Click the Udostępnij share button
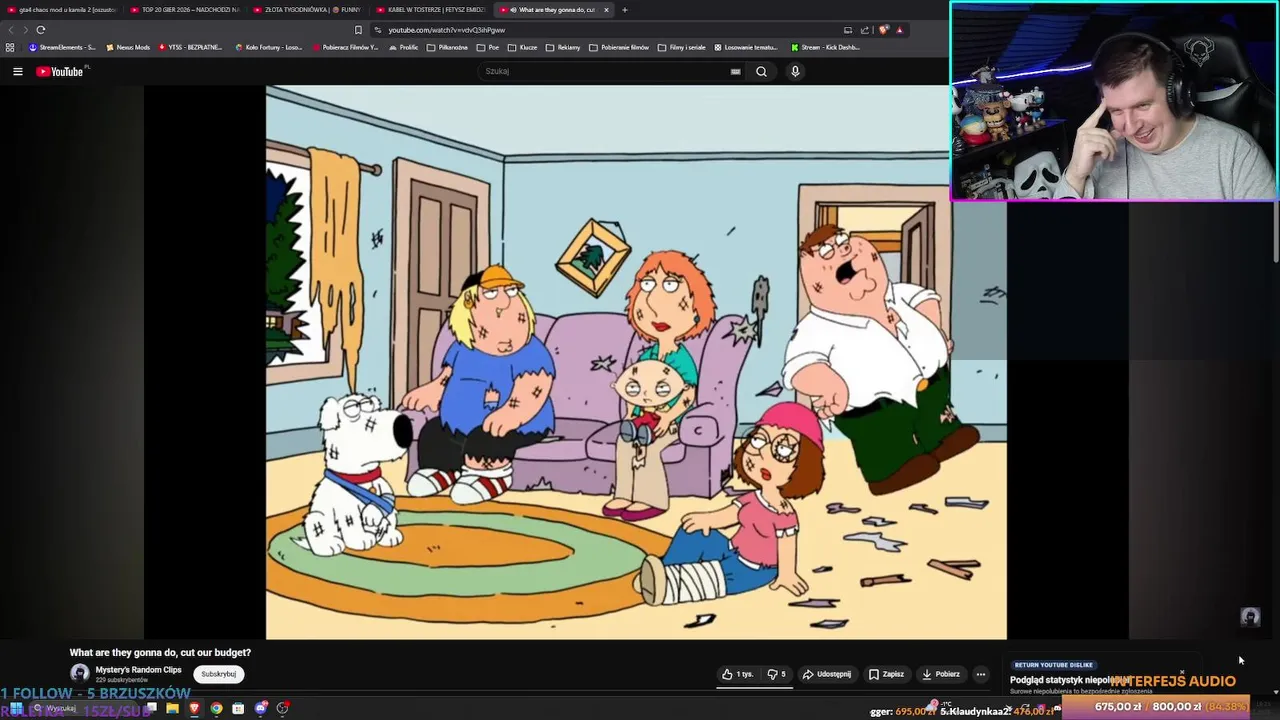The width and height of the screenshot is (1280, 720). 827,674
